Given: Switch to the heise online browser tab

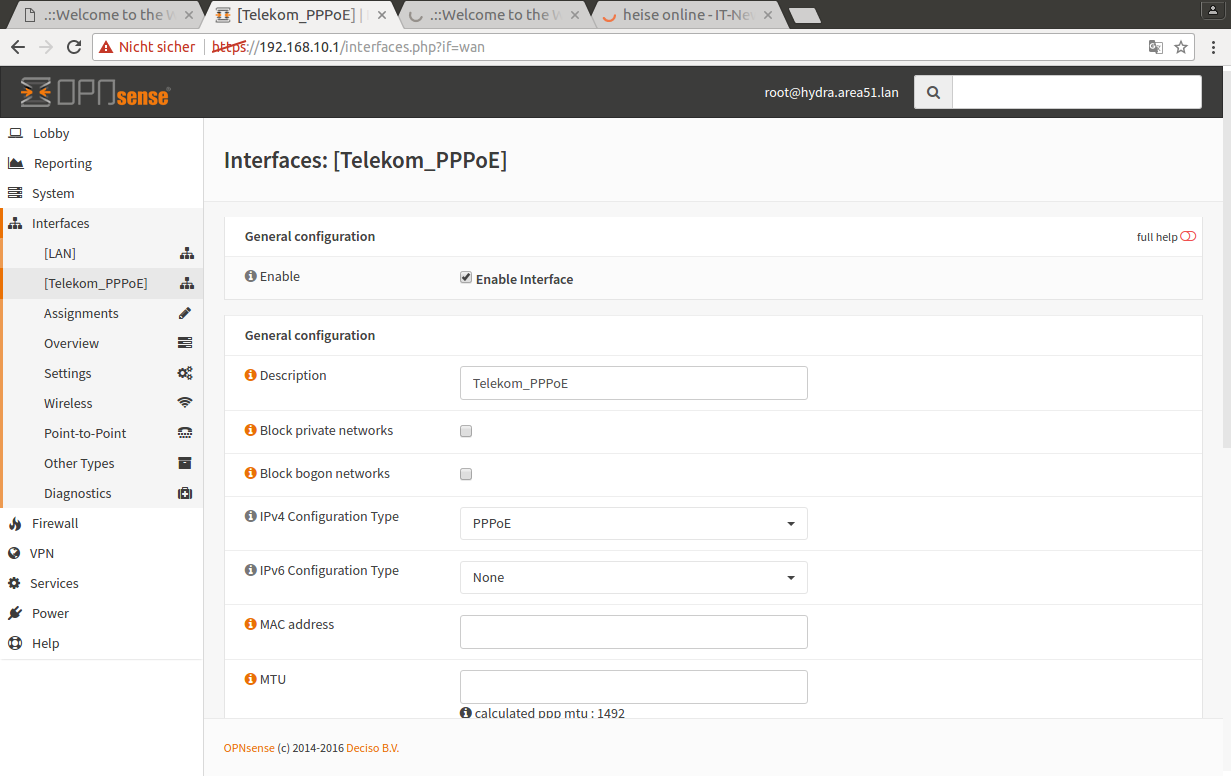Looking at the screenshot, I should pyautogui.click(x=689, y=15).
